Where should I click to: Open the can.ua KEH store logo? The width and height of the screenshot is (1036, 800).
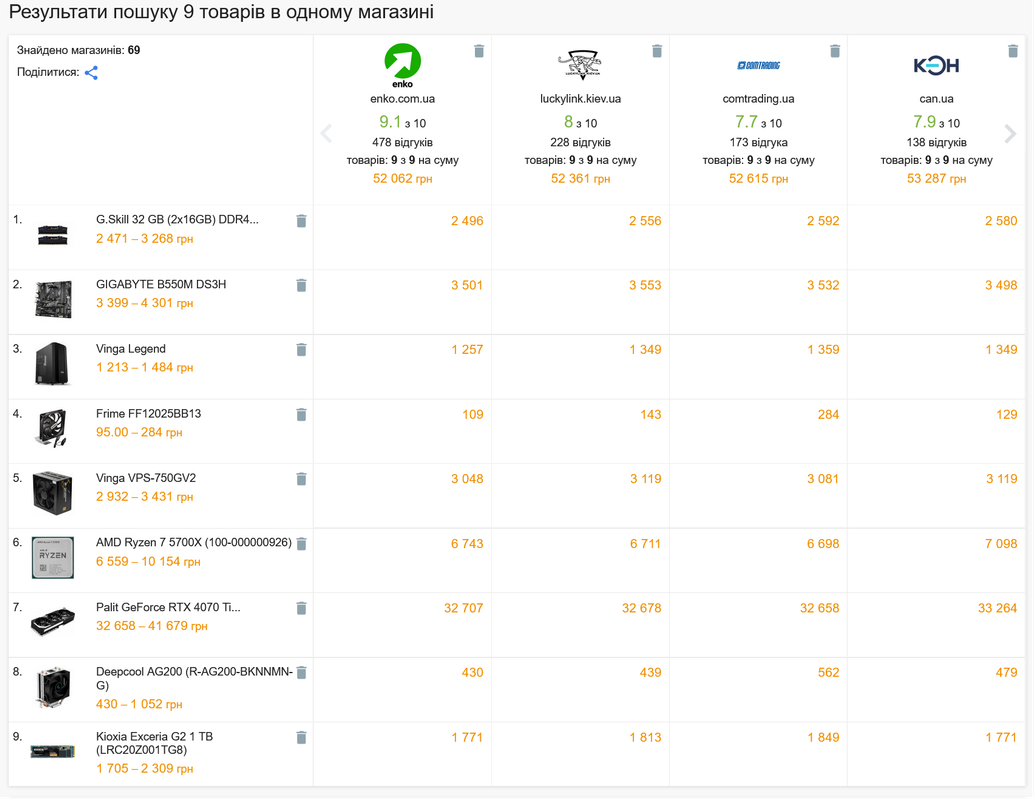coord(936,65)
